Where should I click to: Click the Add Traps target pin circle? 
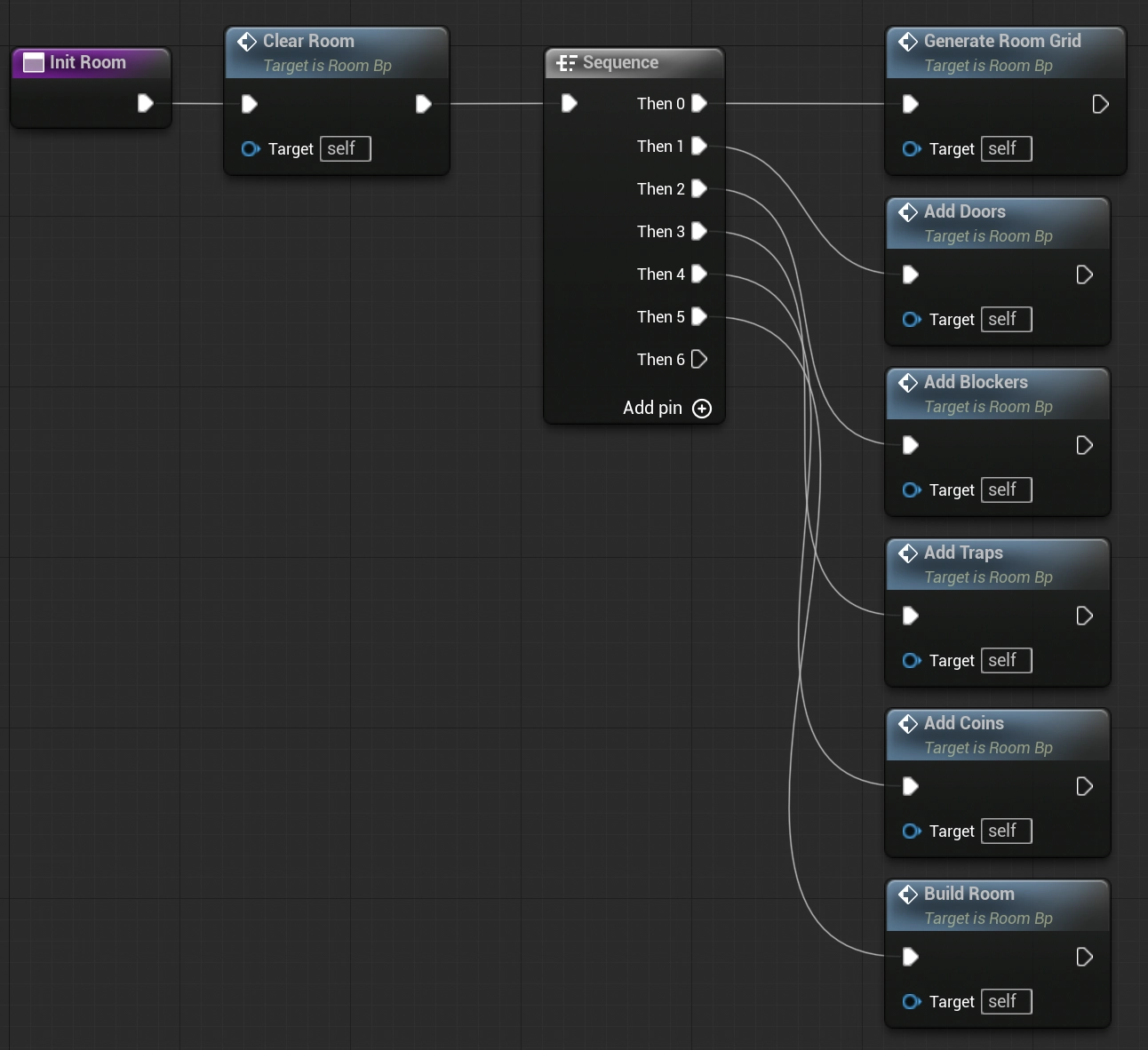tap(911, 661)
